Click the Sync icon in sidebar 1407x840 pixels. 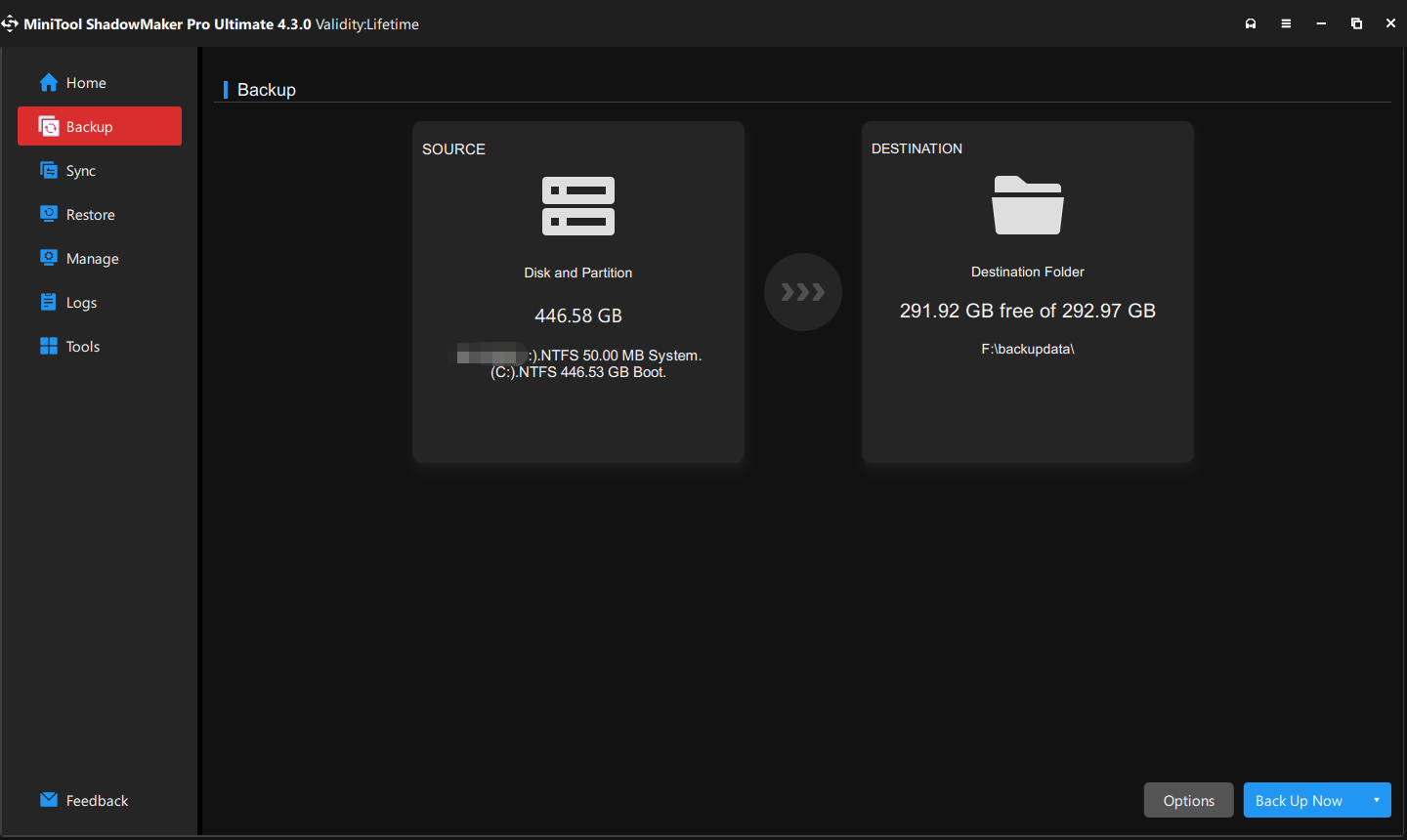(x=49, y=171)
